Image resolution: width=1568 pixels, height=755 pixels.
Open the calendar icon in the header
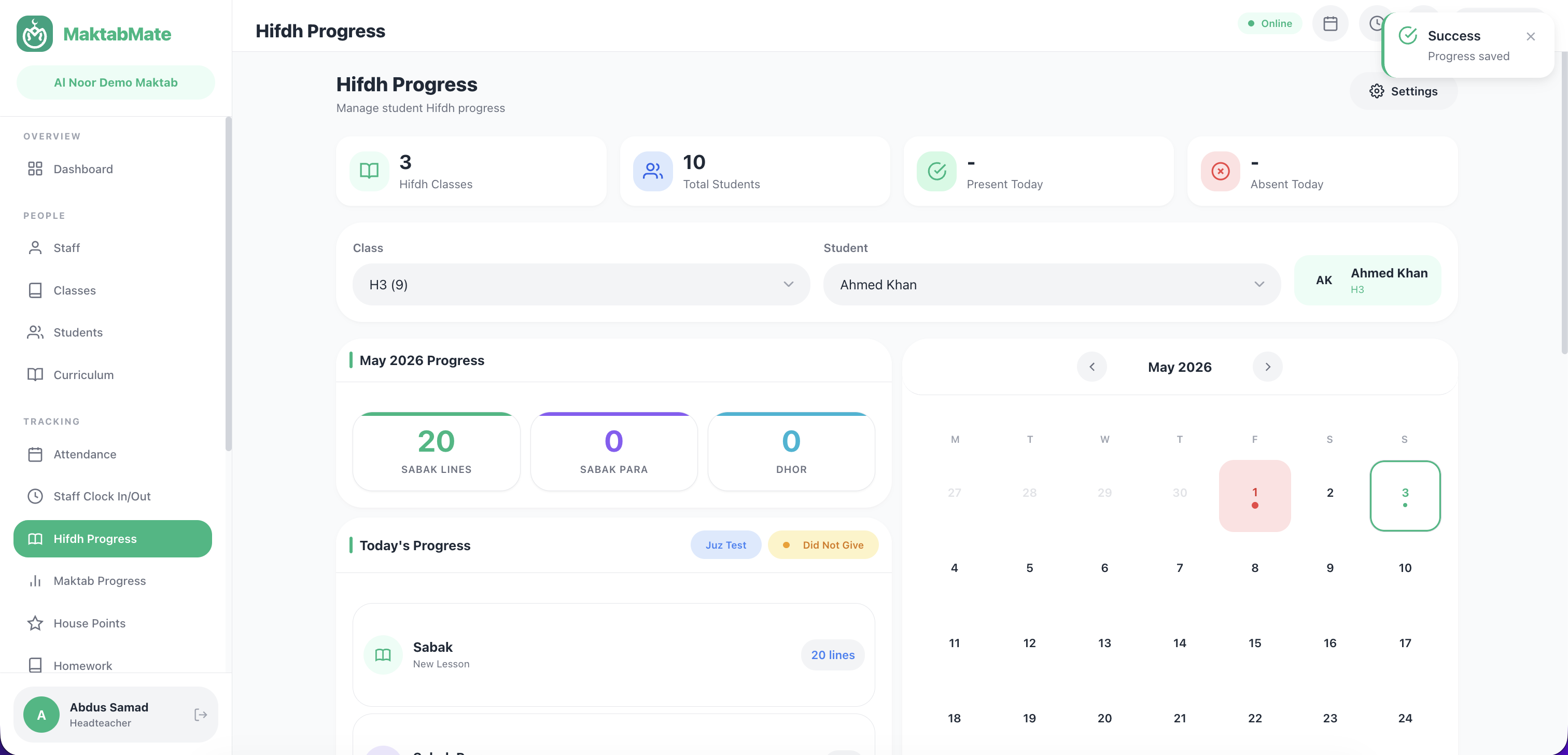1330,24
